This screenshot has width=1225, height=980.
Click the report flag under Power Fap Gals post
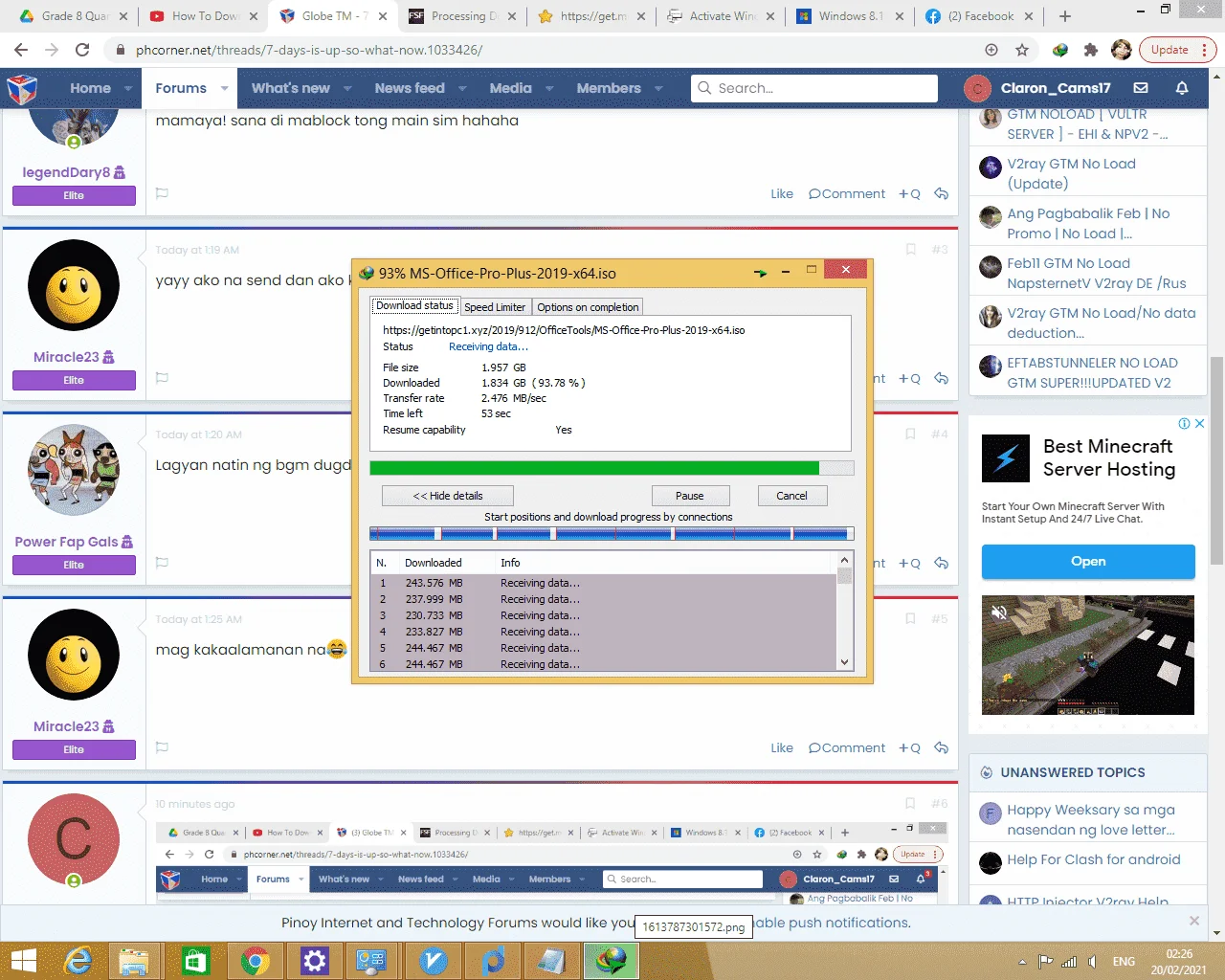click(162, 563)
